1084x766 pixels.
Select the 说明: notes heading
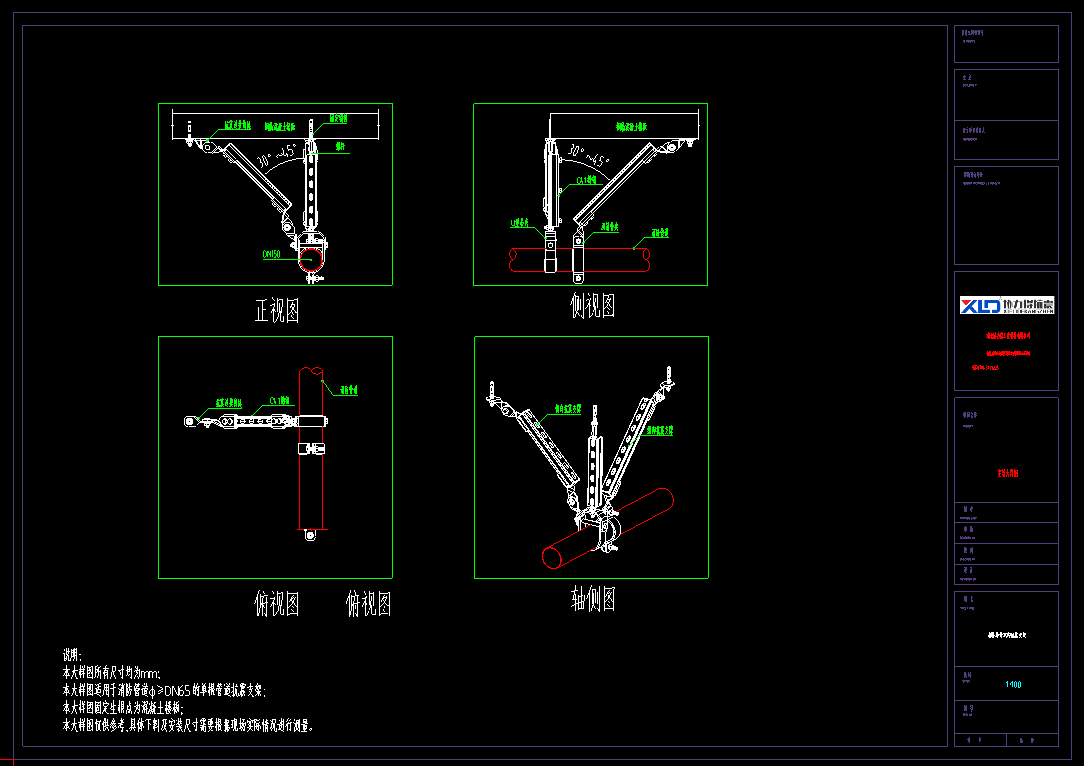(73, 655)
